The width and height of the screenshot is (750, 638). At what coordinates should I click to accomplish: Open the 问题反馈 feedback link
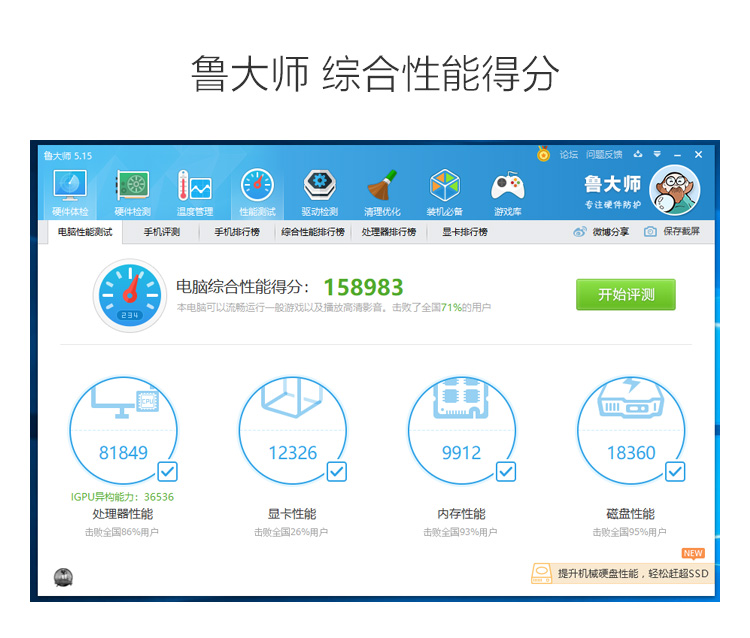pyautogui.click(x=604, y=154)
